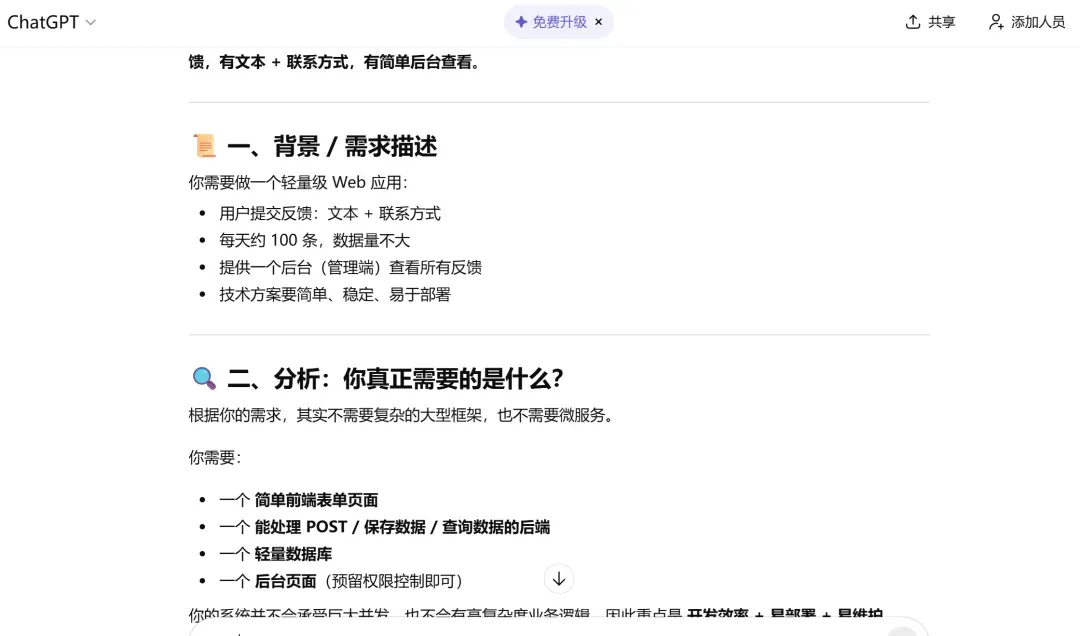Image resolution: width=1080 pixels, height=636 pixels.
Task: Click the share upload icon
Action: click(x=912, y=22)
